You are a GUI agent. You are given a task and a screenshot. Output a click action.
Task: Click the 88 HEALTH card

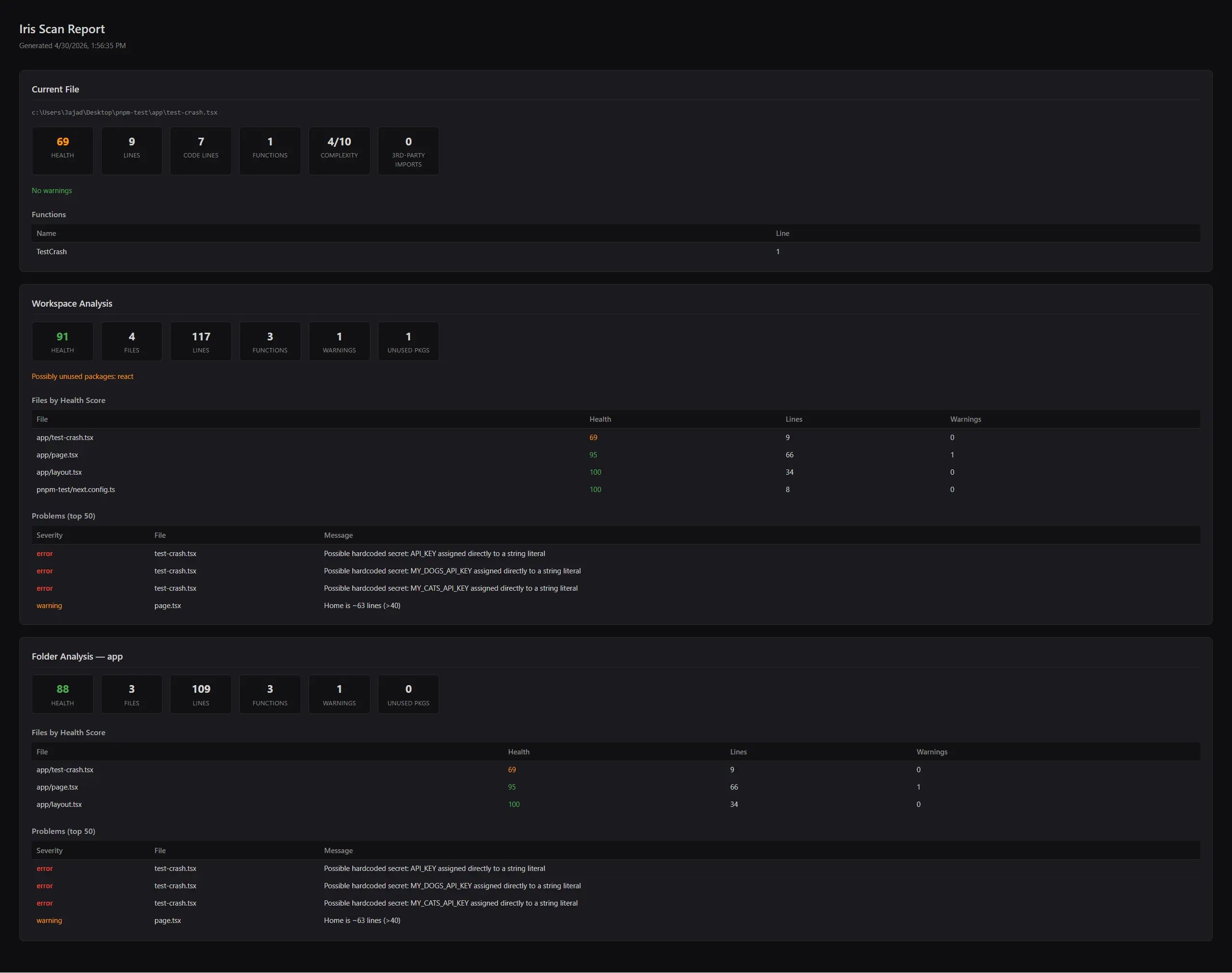(63, 694)
